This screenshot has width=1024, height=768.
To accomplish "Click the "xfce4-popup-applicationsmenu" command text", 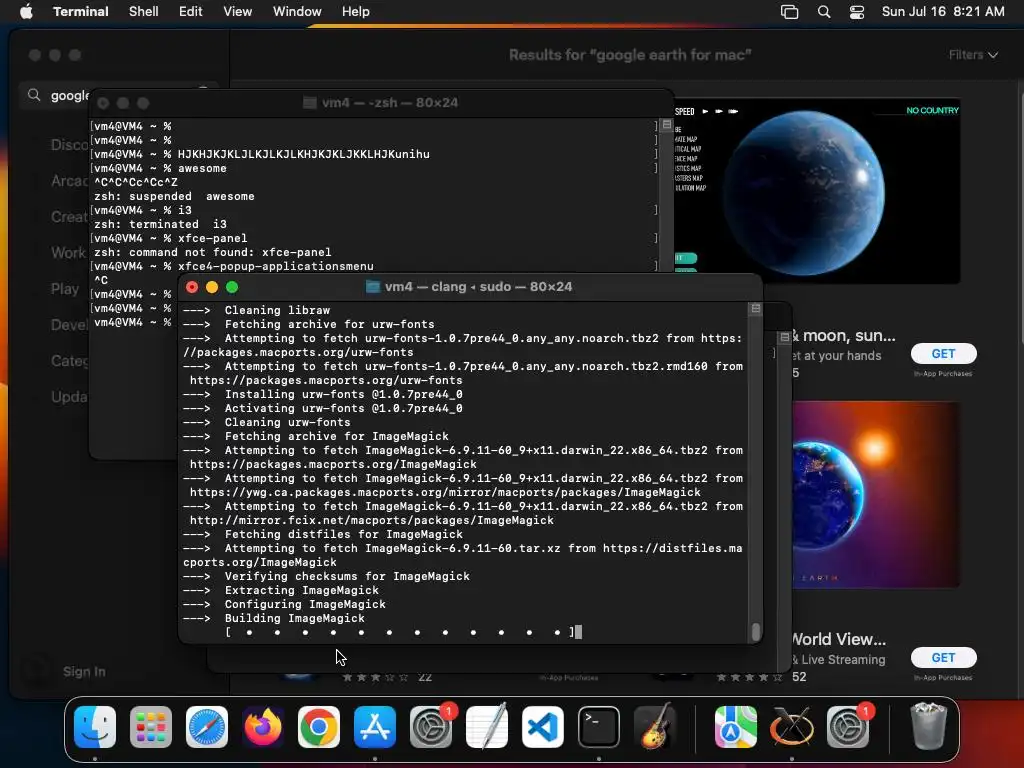I will tap(276, 266).
